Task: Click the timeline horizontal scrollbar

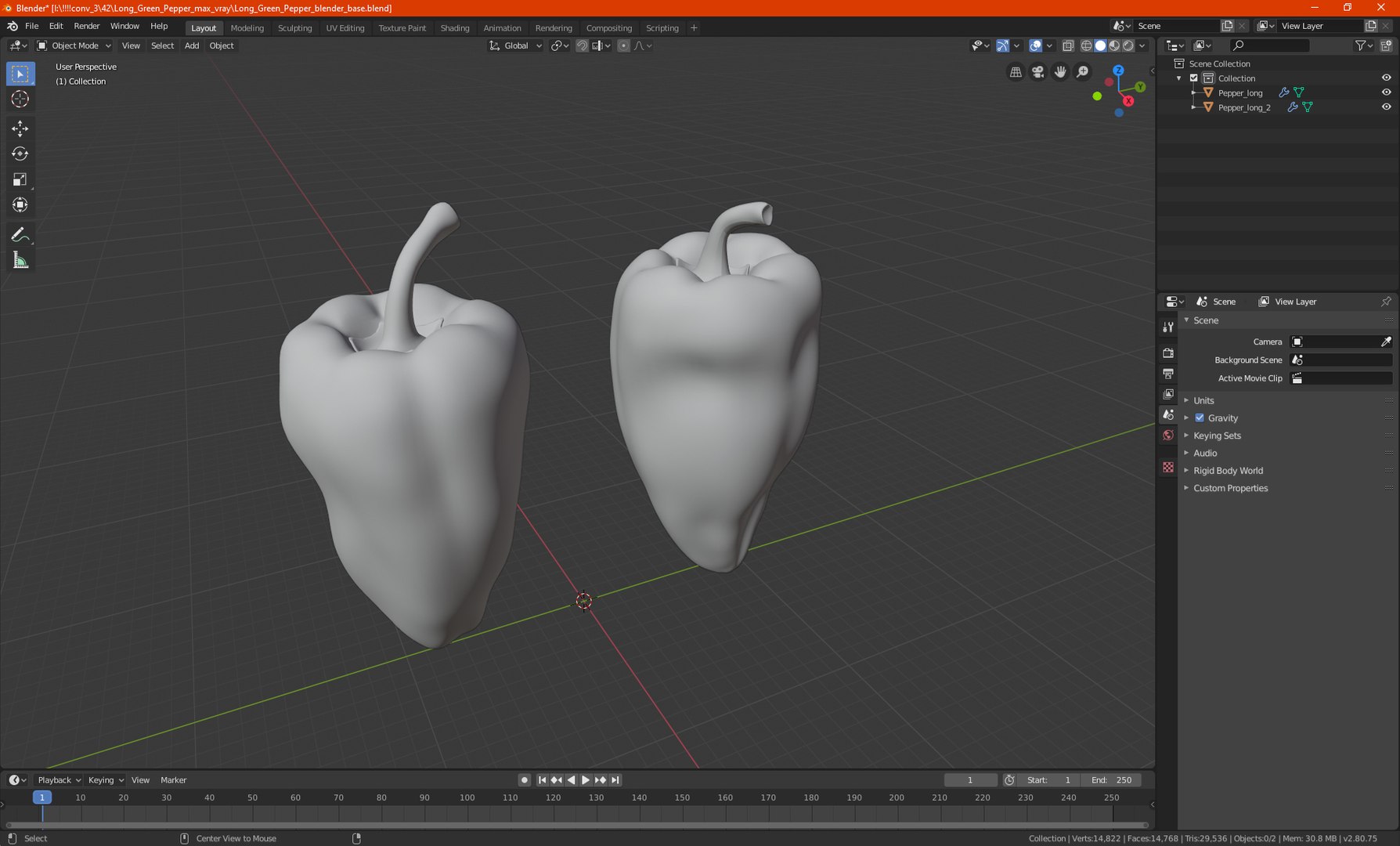Action: (576, 825)
